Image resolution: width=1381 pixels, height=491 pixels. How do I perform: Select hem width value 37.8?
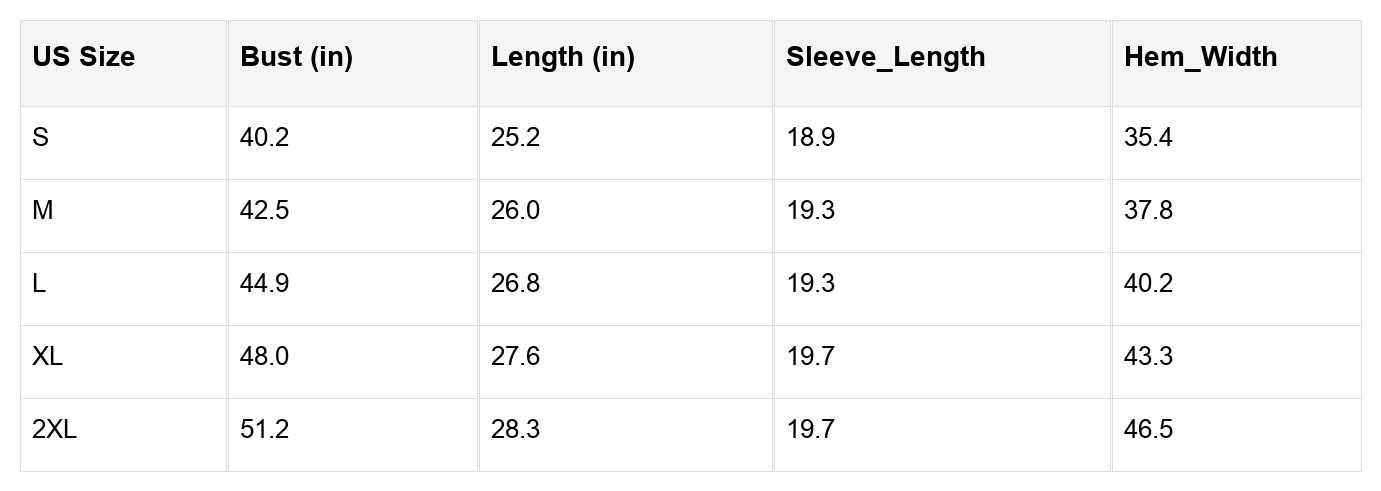(1148, 211)
